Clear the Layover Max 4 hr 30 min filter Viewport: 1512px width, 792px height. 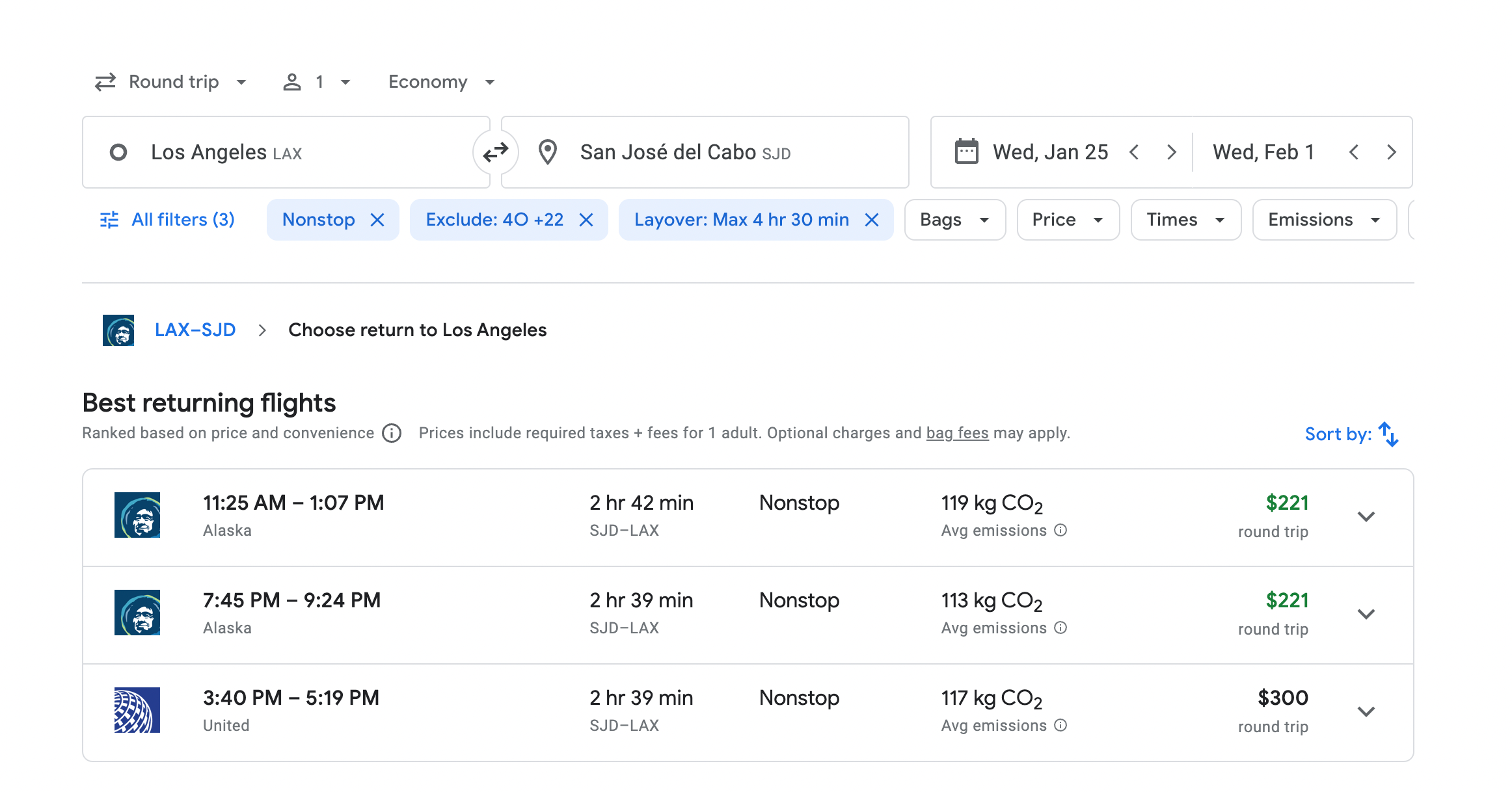(x=872, y=220)
